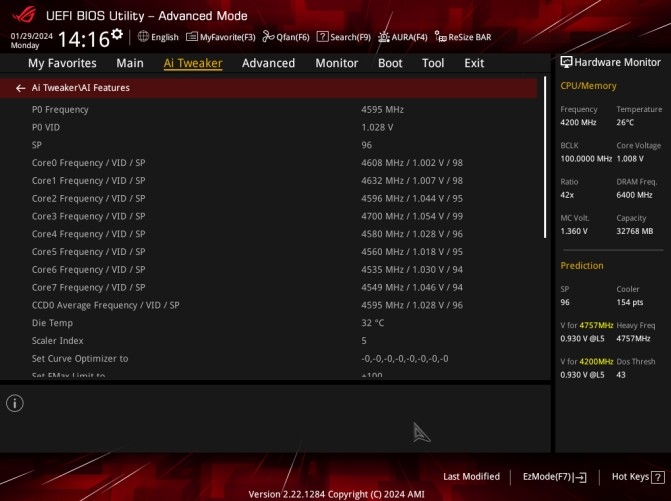The image size is (671, 501).
Task: Click DRAM Freq. value 6400 MHz
Action: click(634, 195)
